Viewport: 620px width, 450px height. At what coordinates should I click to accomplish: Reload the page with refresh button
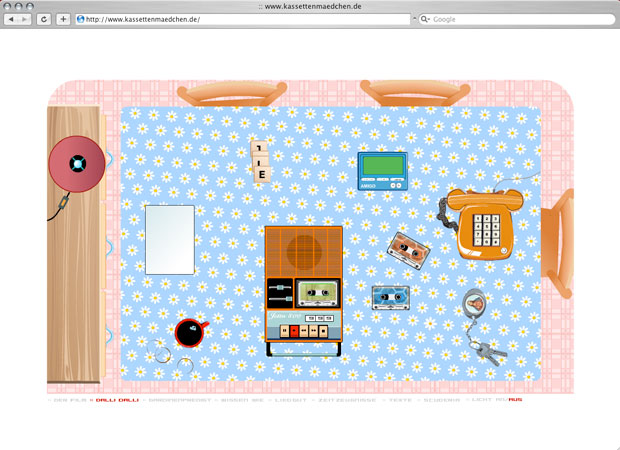coord(44,19)
